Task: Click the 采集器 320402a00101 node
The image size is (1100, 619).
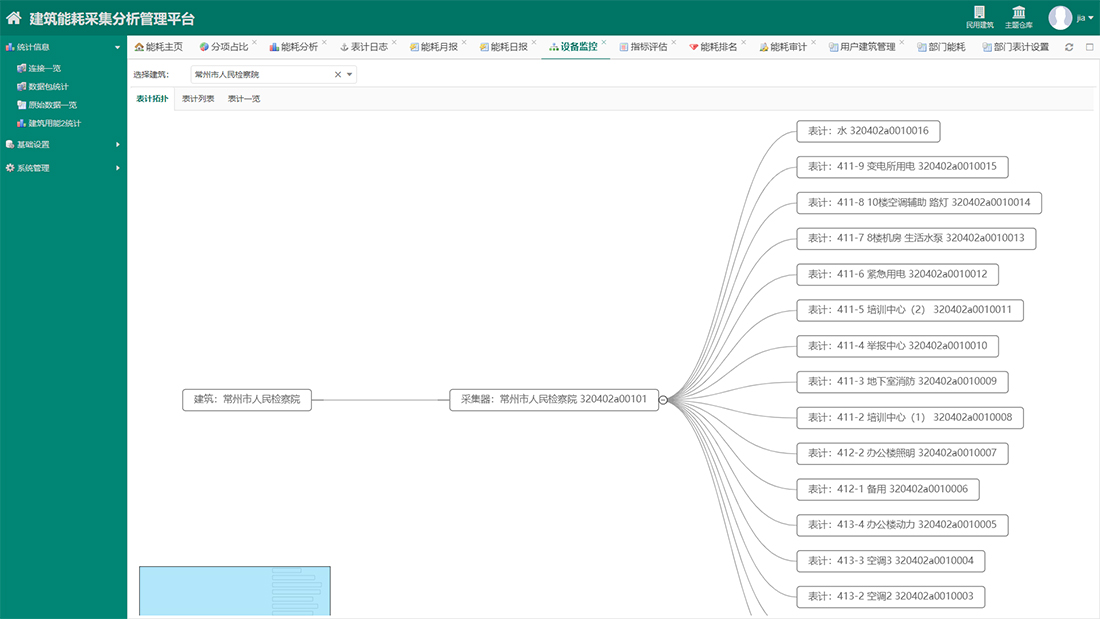Action: pyautogui.click(x=554, y=399)
